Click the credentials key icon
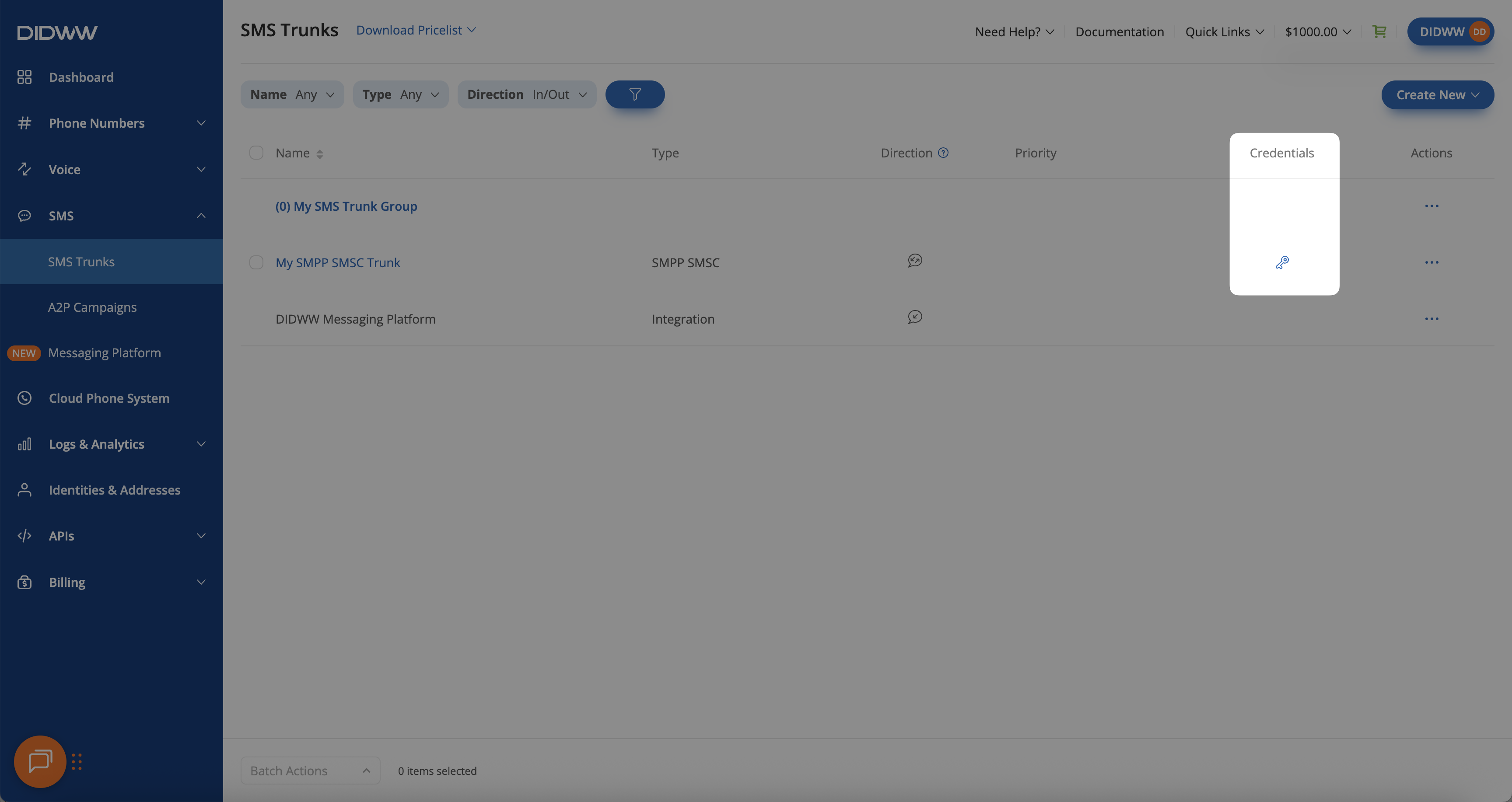Screen dimensions: 1512x802 tap(1282, 262)
